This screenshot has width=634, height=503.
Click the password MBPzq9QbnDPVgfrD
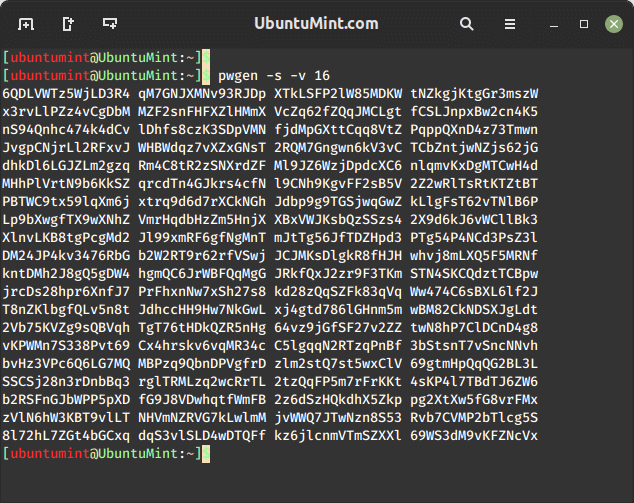pos(202,364)
